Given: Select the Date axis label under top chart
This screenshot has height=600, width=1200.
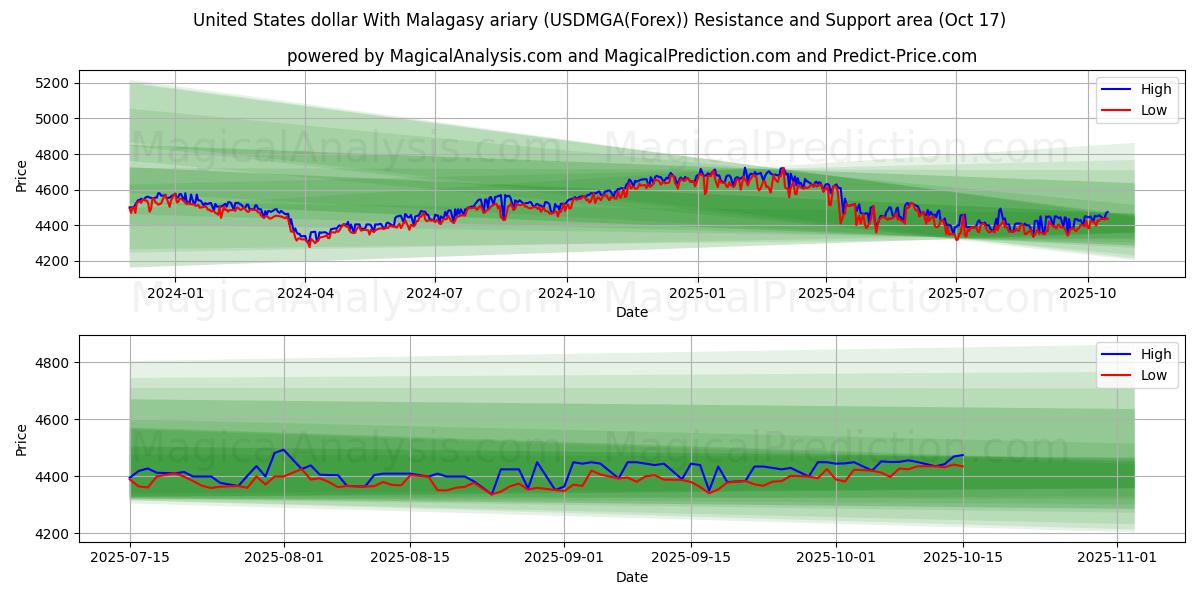Looking at the screenshot, I should pyautogui.click(x=631, y=312).
